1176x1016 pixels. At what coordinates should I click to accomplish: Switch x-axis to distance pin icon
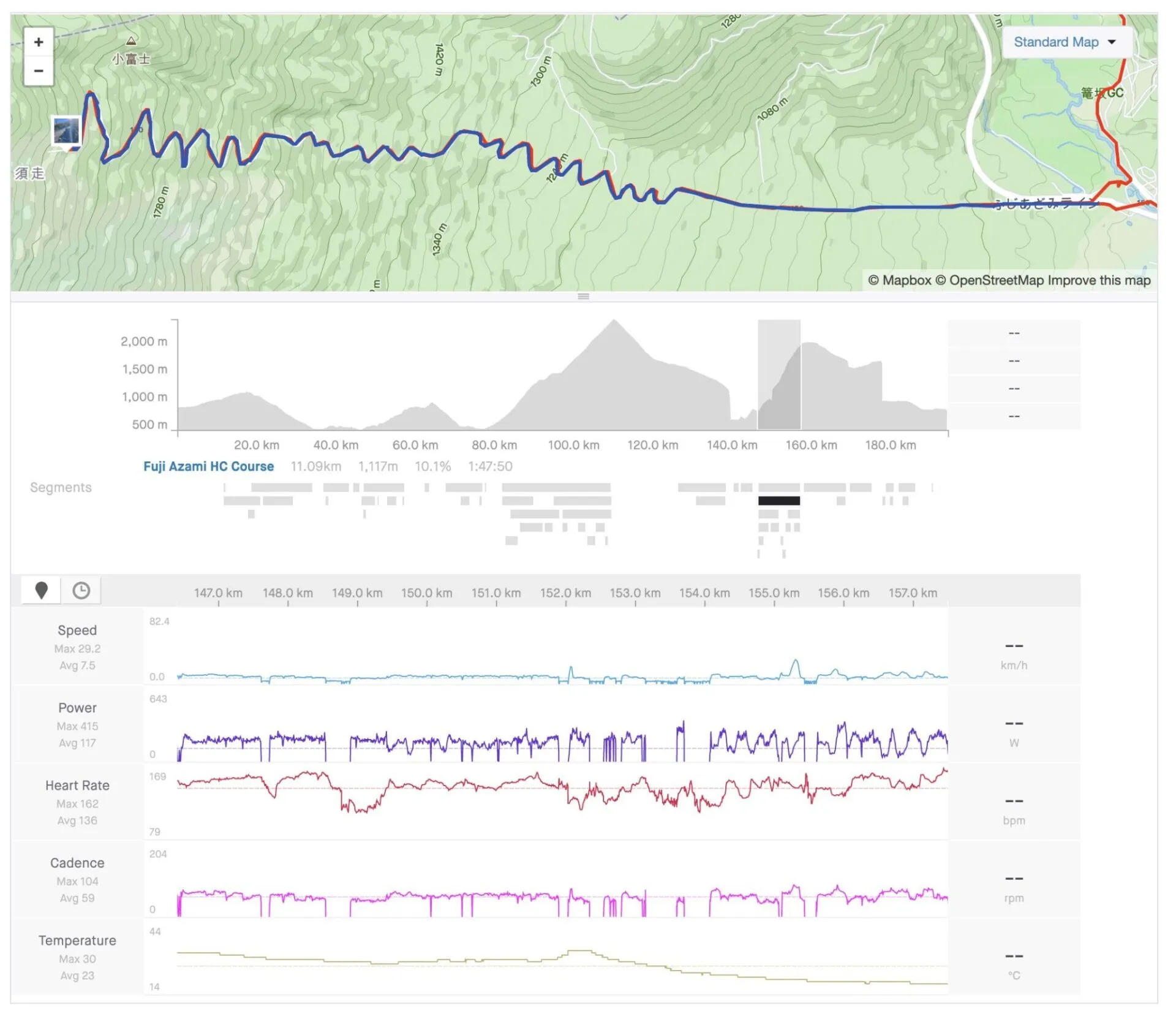coord(42,590)
